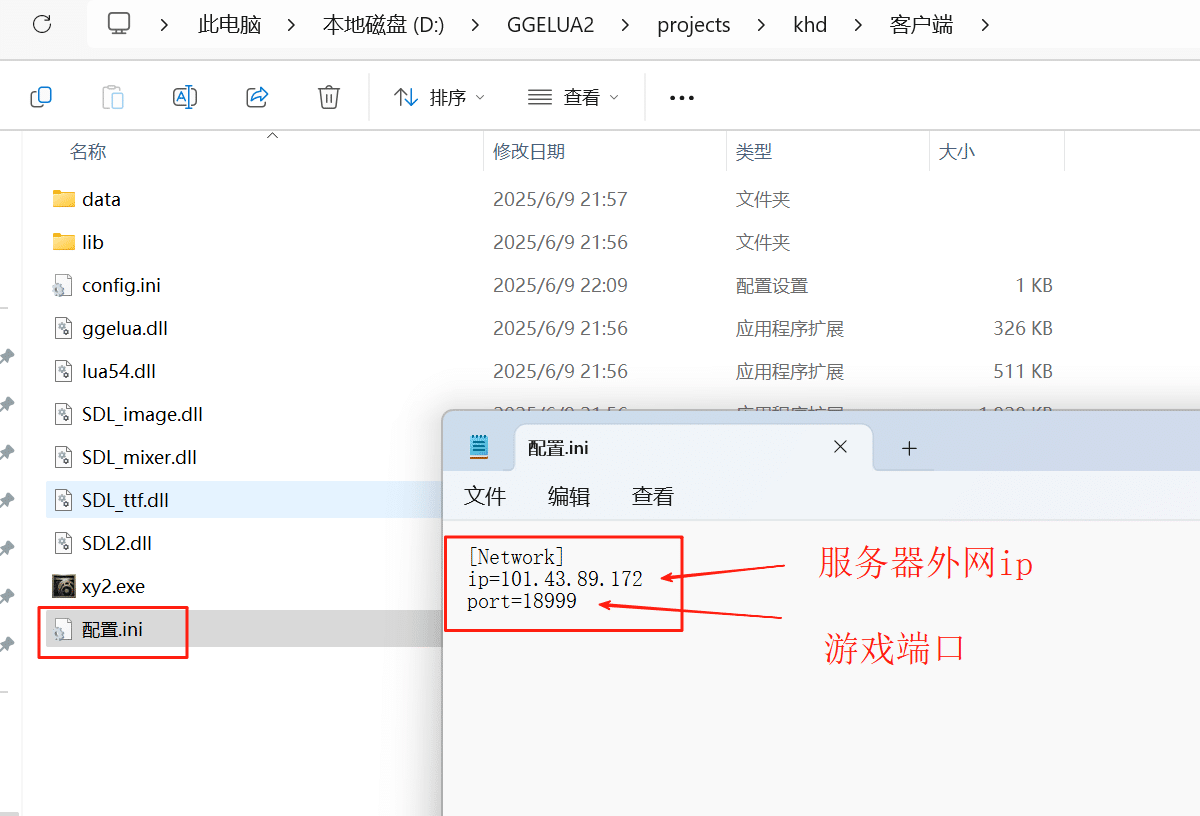Close the 配置.ini Notepad tab
1200x816 pixels.
840,447
